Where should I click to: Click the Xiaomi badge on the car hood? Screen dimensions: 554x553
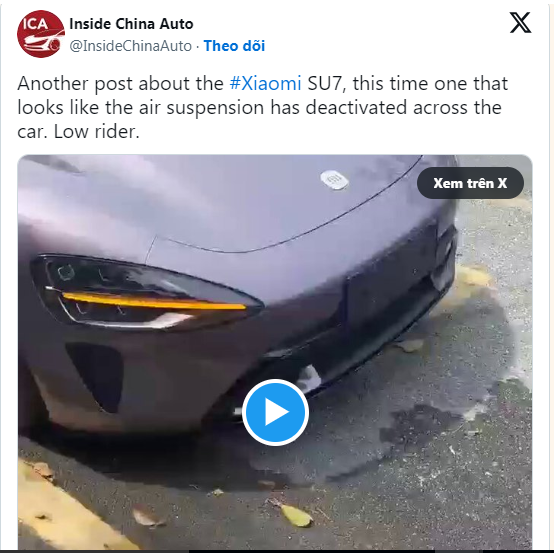click(x=334, y=180)
